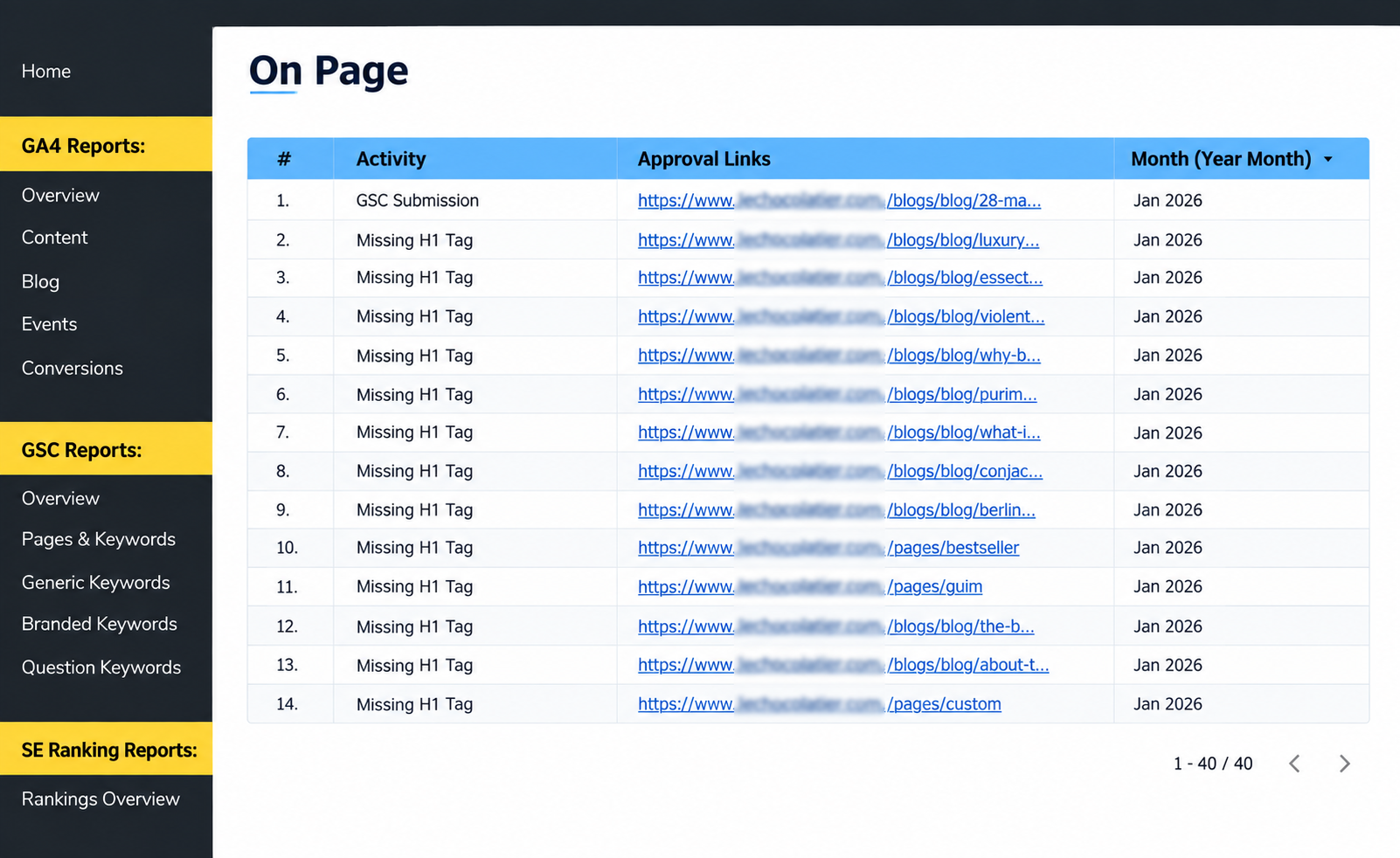Open the Month (Year Month) sort dropdown arrow
This screenshot has height=858, width=1400.
[1328, 159]
